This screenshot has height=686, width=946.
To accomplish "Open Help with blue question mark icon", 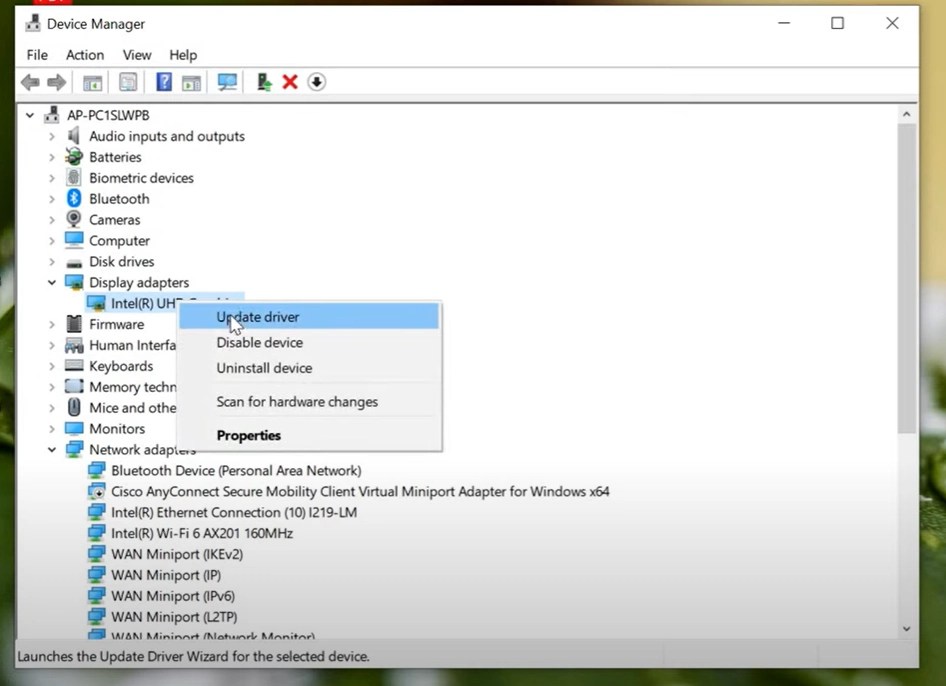I will (163, 82).
